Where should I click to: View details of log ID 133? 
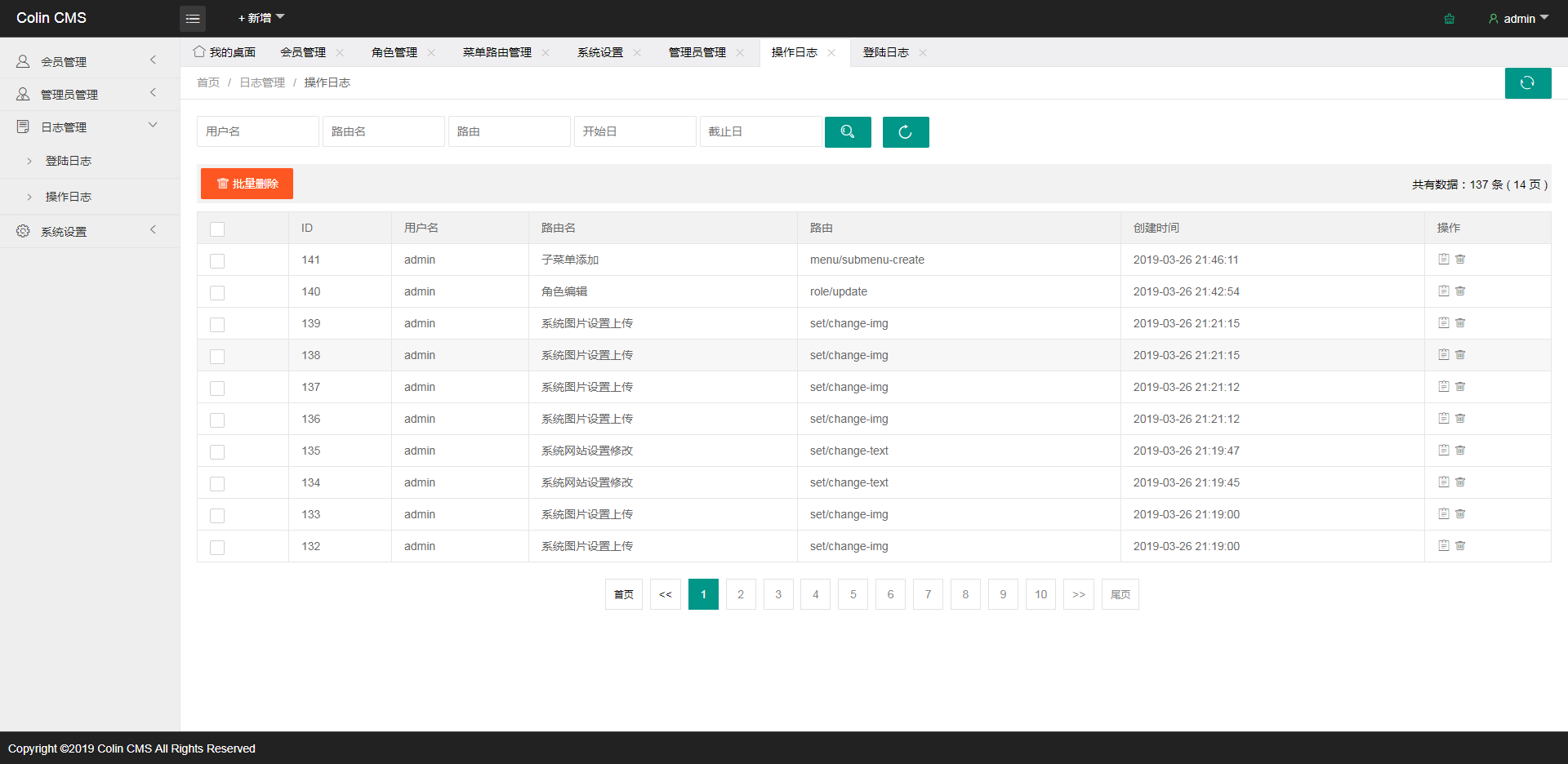[x=1444, y=514]
